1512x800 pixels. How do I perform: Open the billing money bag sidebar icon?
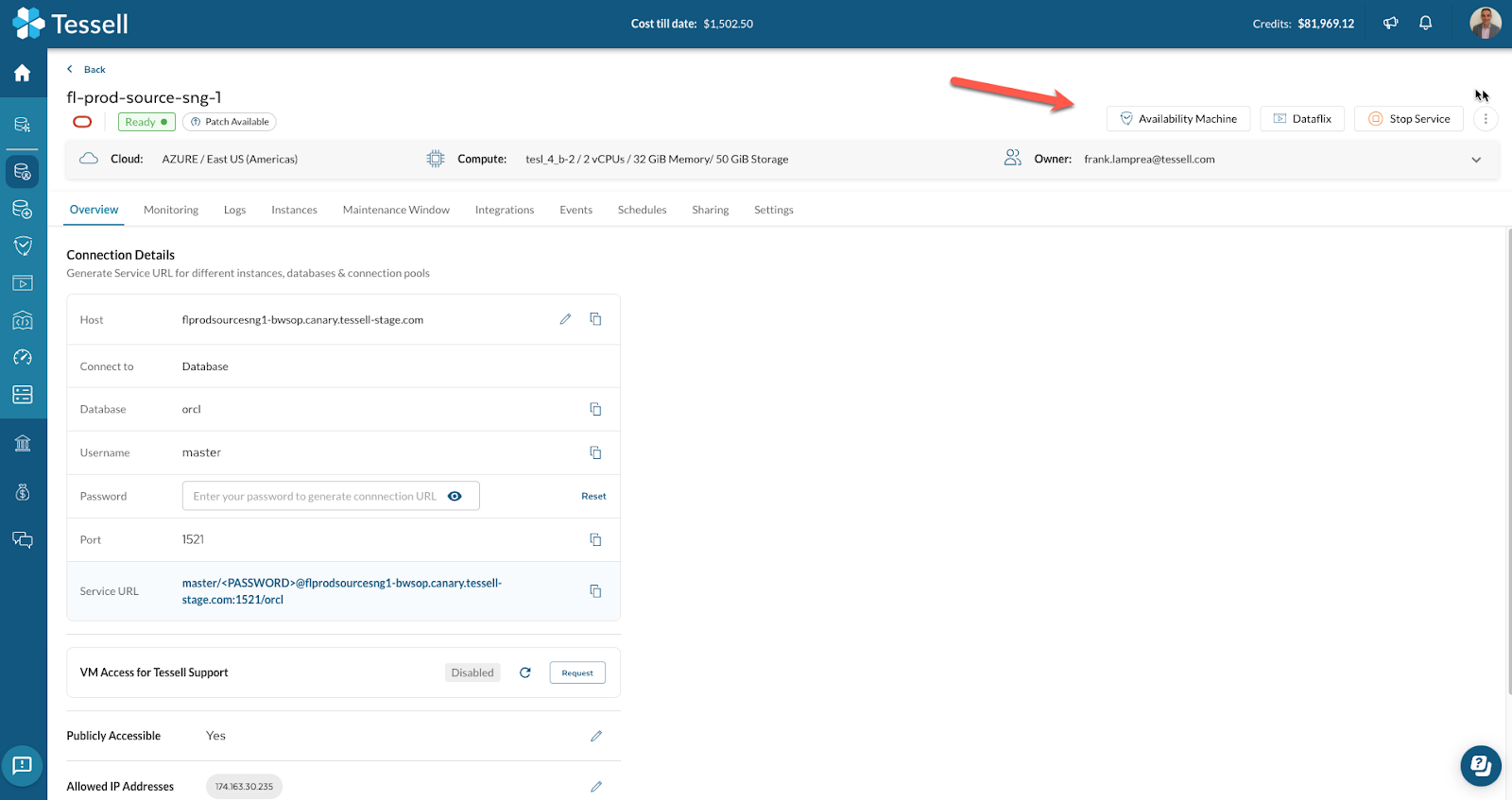(x=23, y=492)
